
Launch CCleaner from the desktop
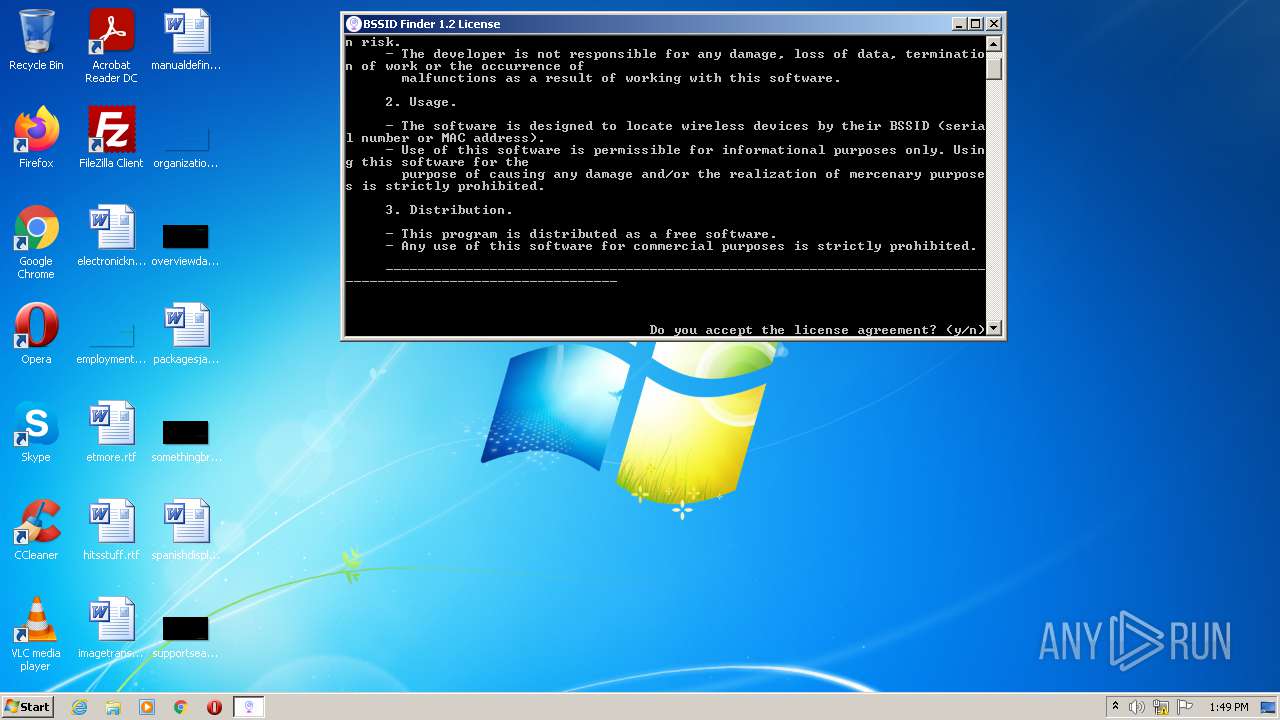pos(36,530)
